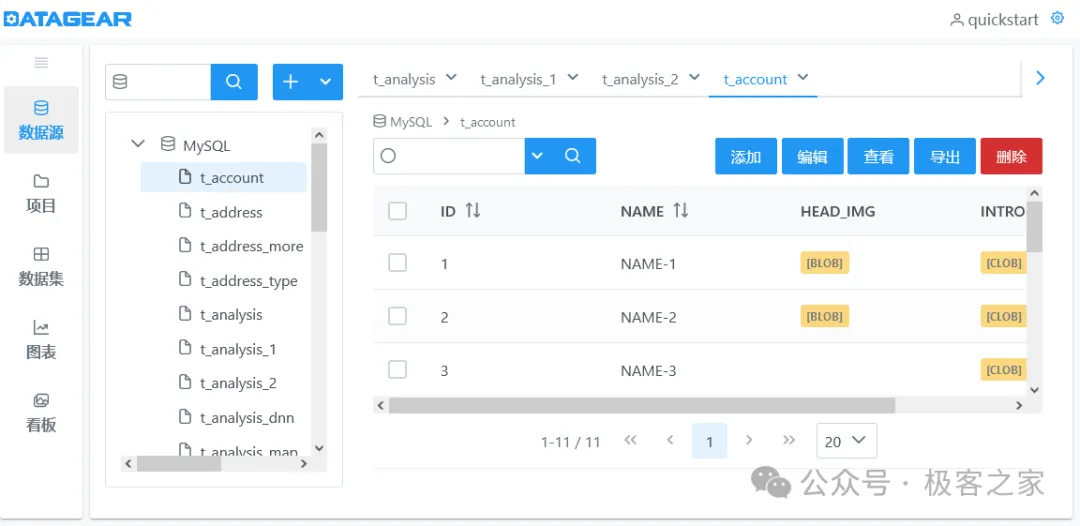Click the red 删除 delete button
Viewport: 1080px width, 526px height.
[1011, 156]
